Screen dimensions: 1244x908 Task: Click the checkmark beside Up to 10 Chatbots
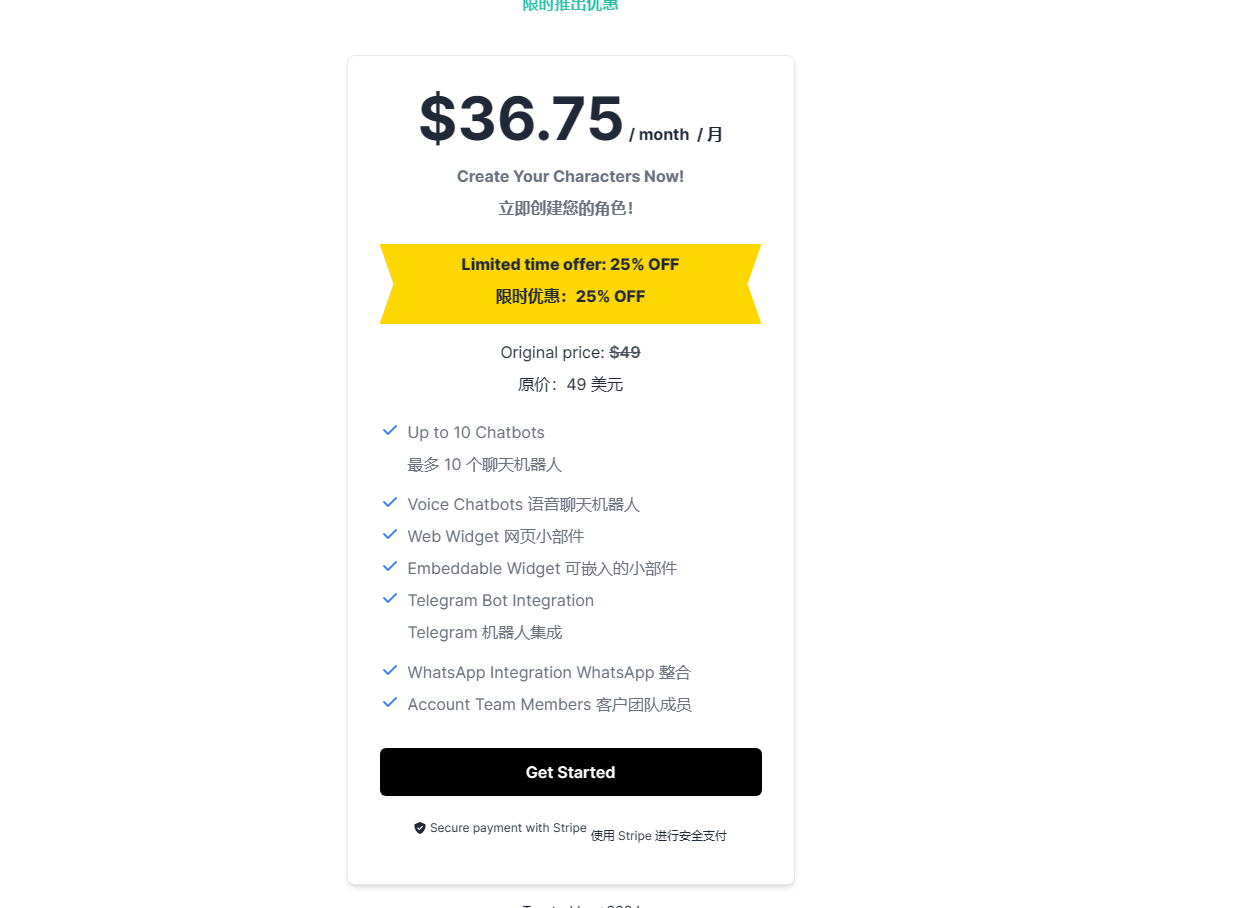(390, 431)
